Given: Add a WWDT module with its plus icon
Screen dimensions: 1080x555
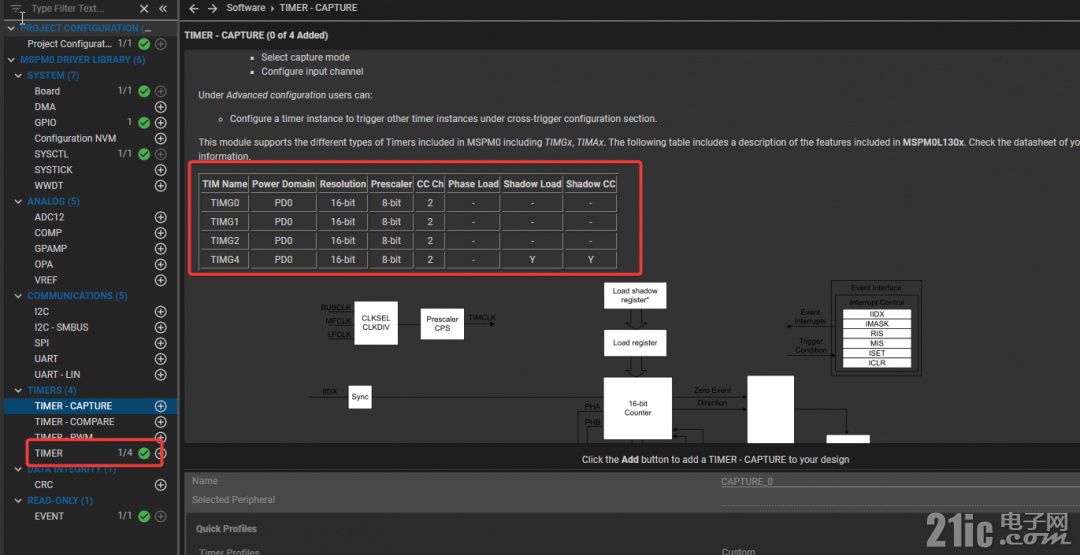Looking at the screenshot, I should pos(160,185).
